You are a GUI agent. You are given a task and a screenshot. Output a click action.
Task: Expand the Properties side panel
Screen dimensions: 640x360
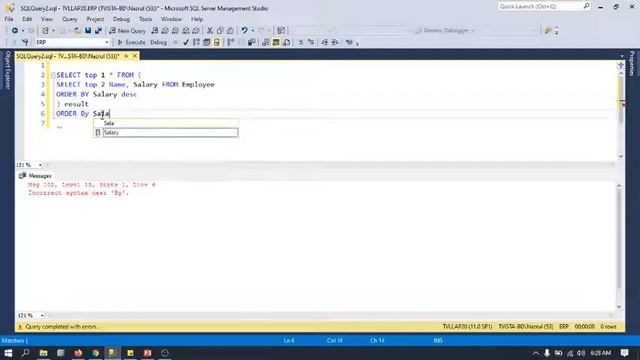(632, 63)
